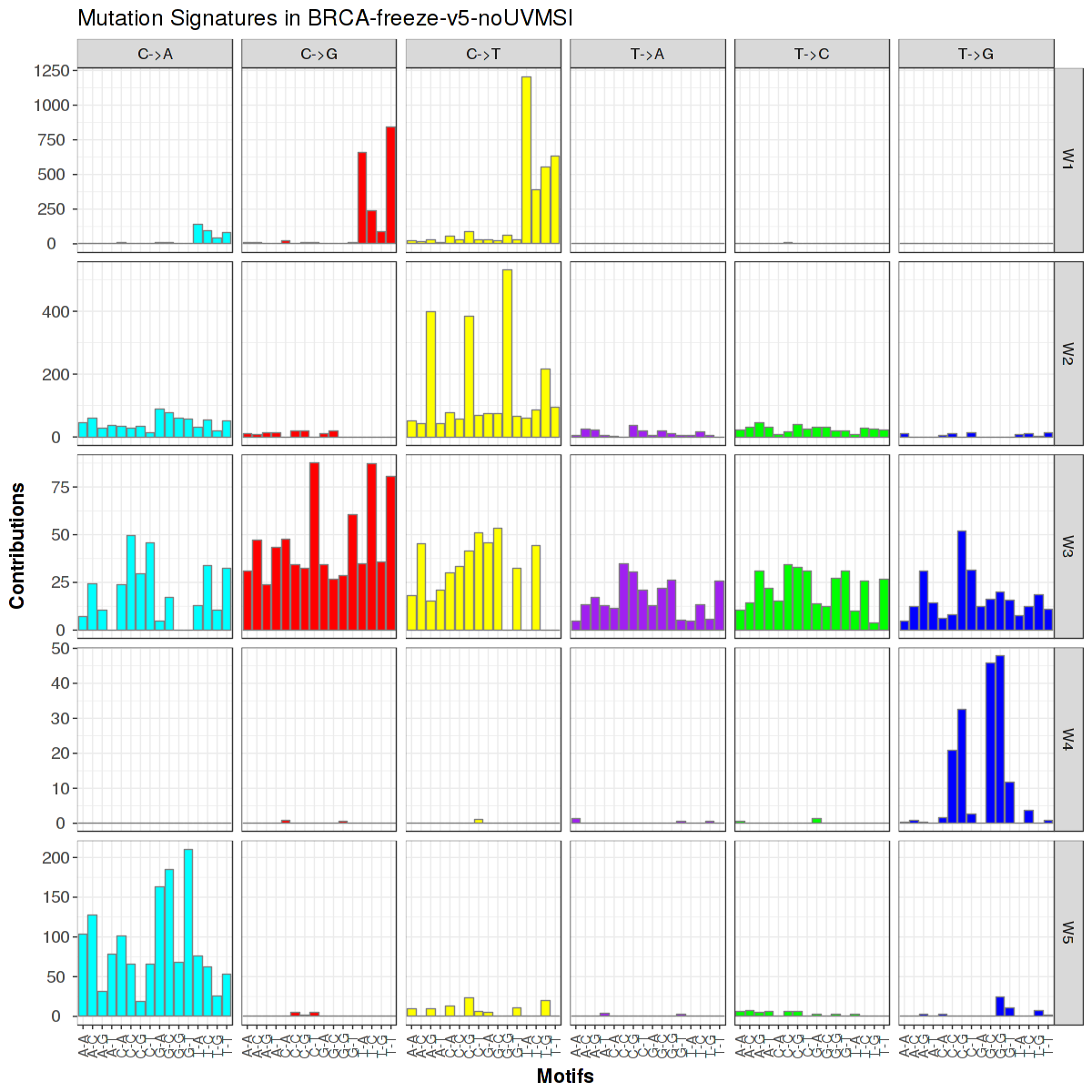
Task: Select the tallest red bar in W1 row
Action: coord(390,185)
